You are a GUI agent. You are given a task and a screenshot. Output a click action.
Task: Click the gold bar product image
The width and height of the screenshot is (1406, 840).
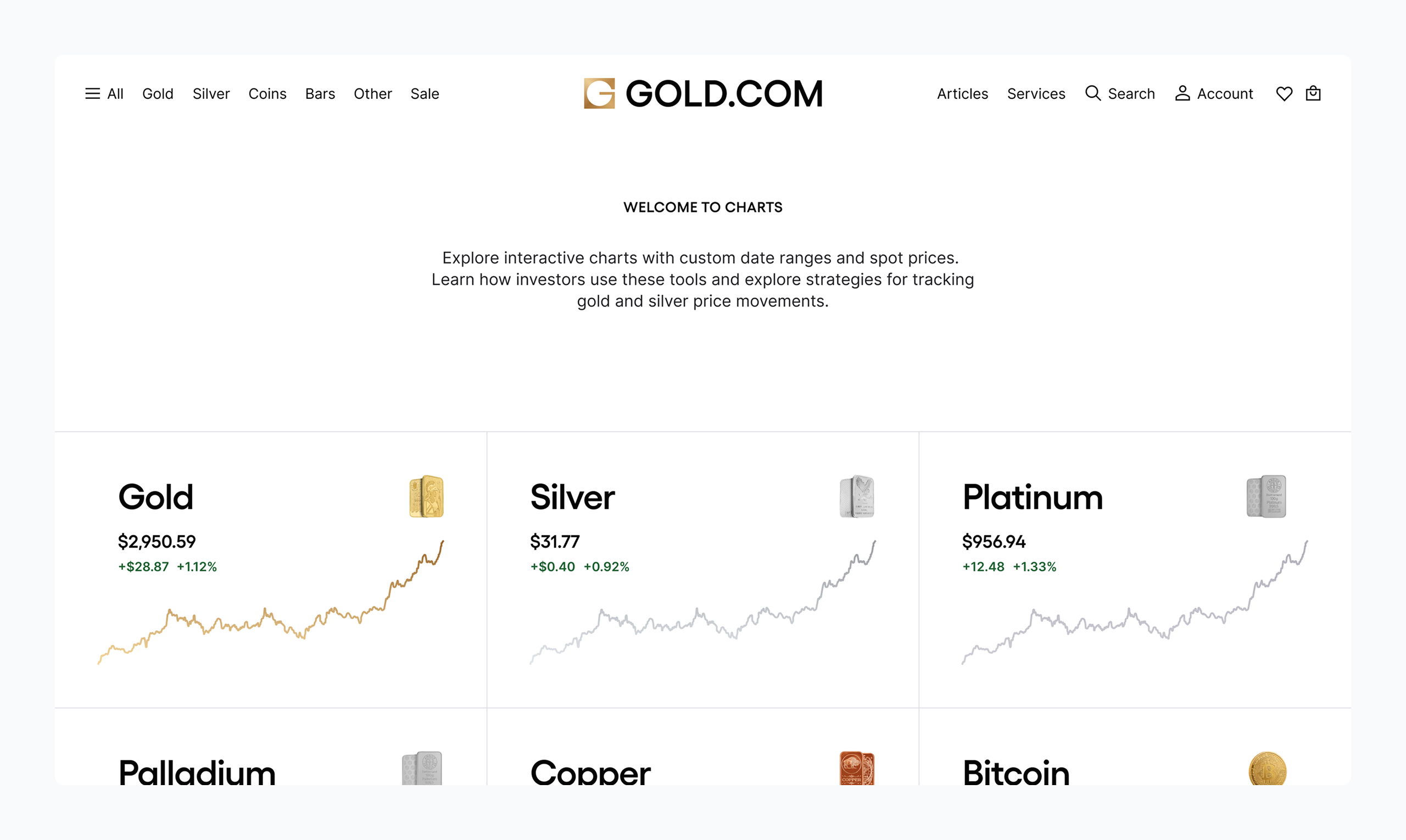click(x=426, y=496)
